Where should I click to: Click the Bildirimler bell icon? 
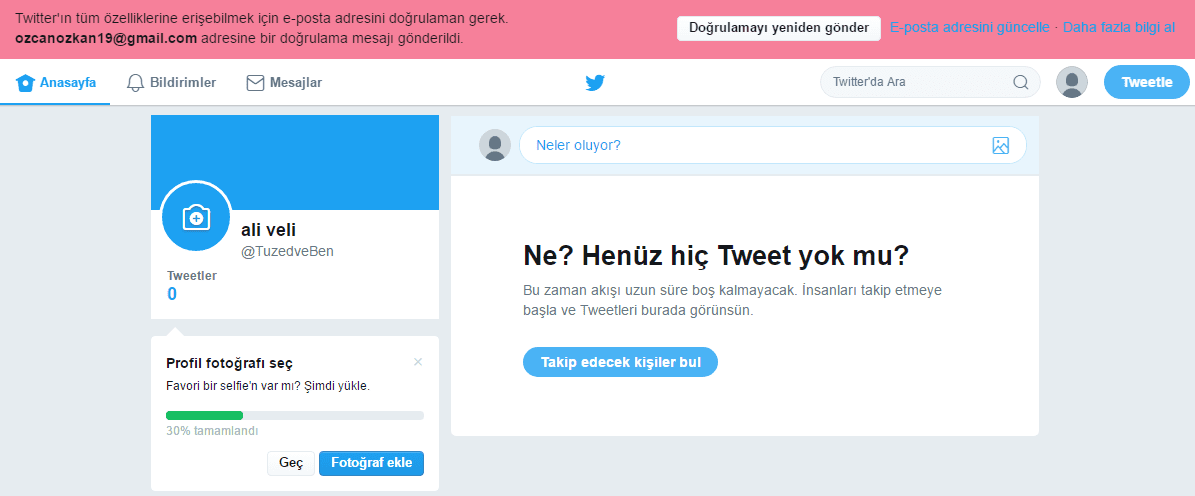[x=136, y=82]
